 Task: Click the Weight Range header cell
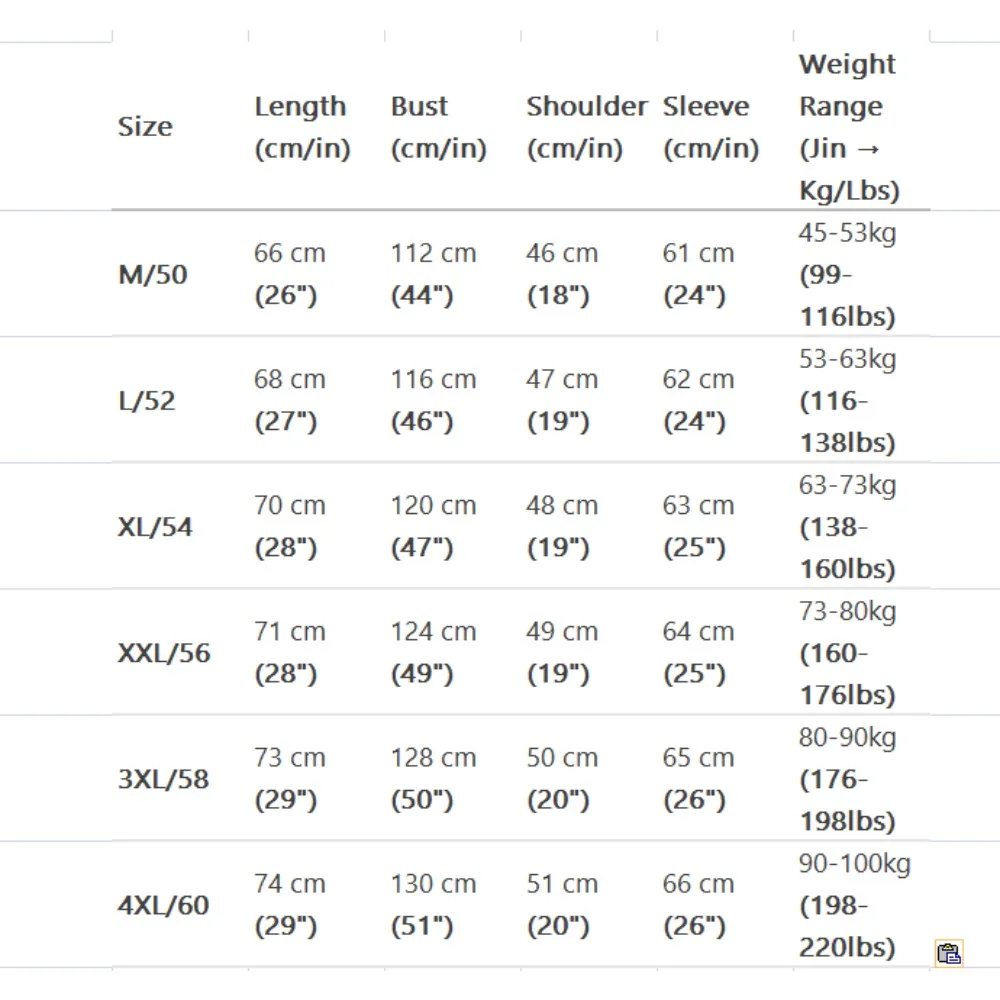849,127
